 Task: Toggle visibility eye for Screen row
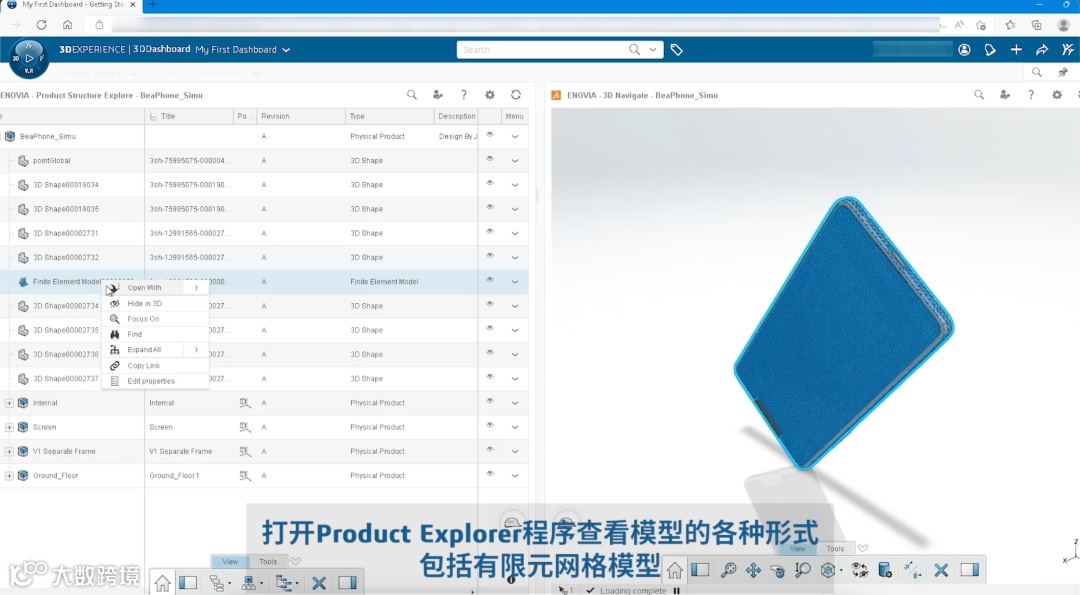tap(490, 426)
